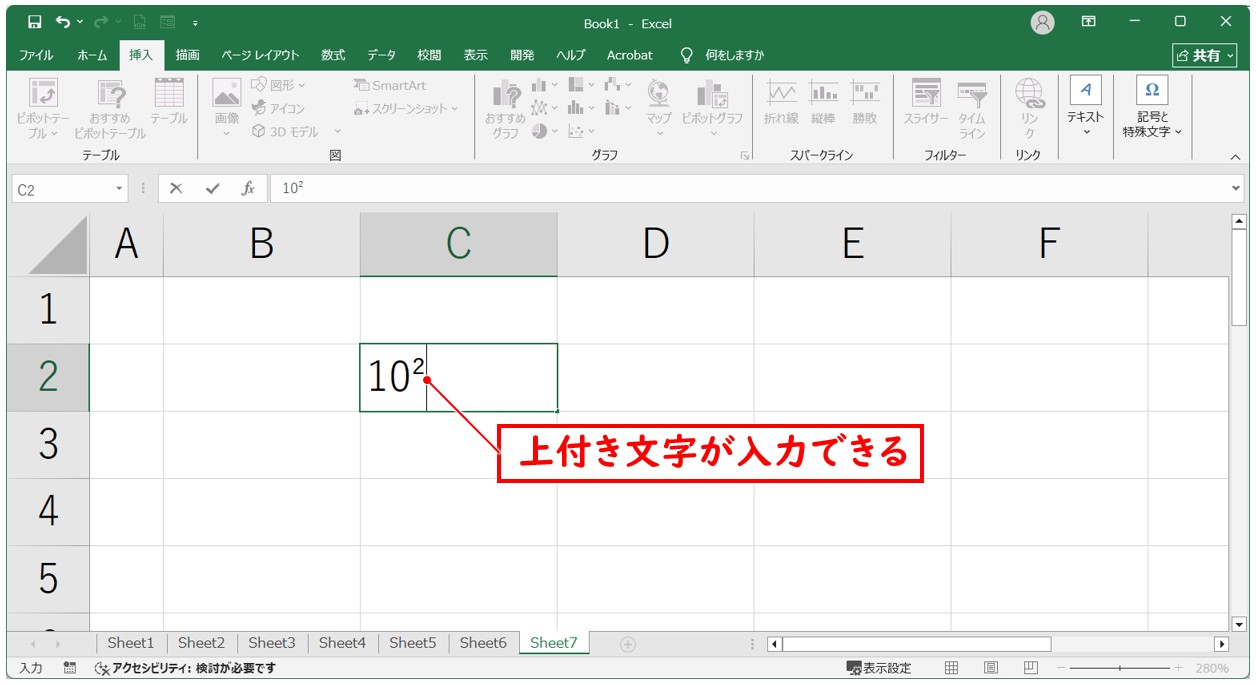Cancel entry with formula bar X icon

pos(177,188)
